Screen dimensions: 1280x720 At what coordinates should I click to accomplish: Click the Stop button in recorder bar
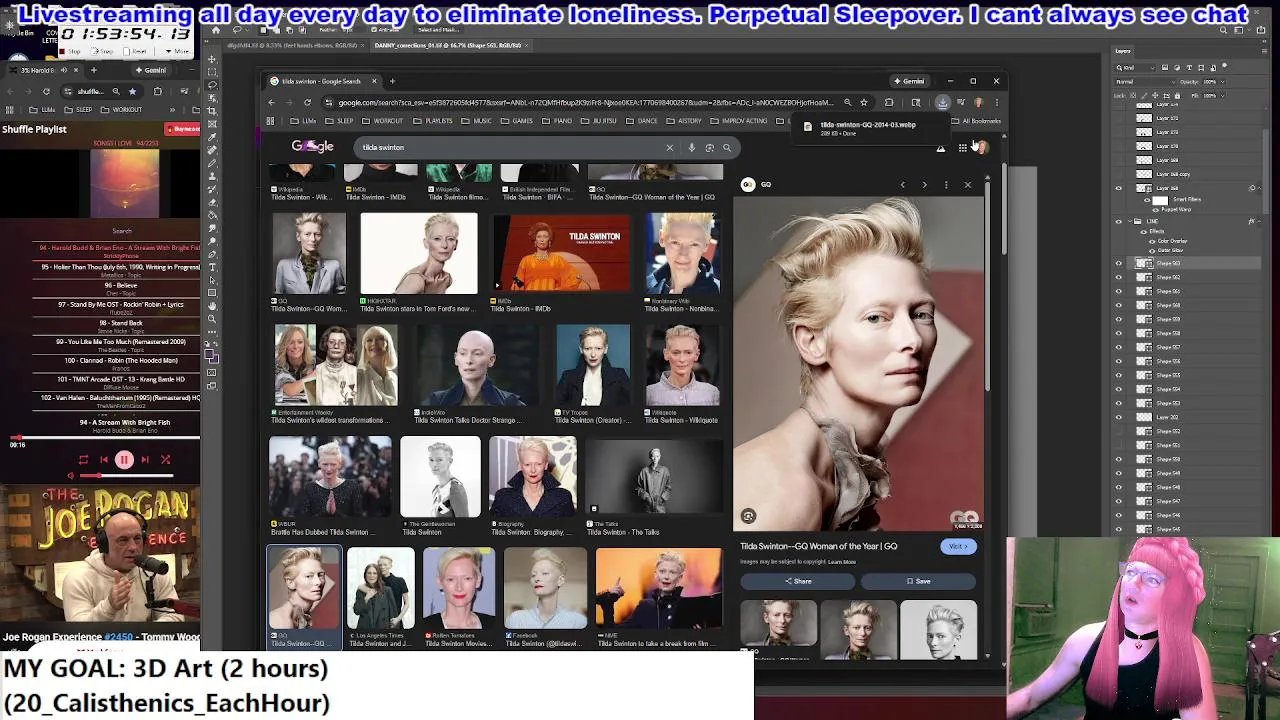point(70,51)
